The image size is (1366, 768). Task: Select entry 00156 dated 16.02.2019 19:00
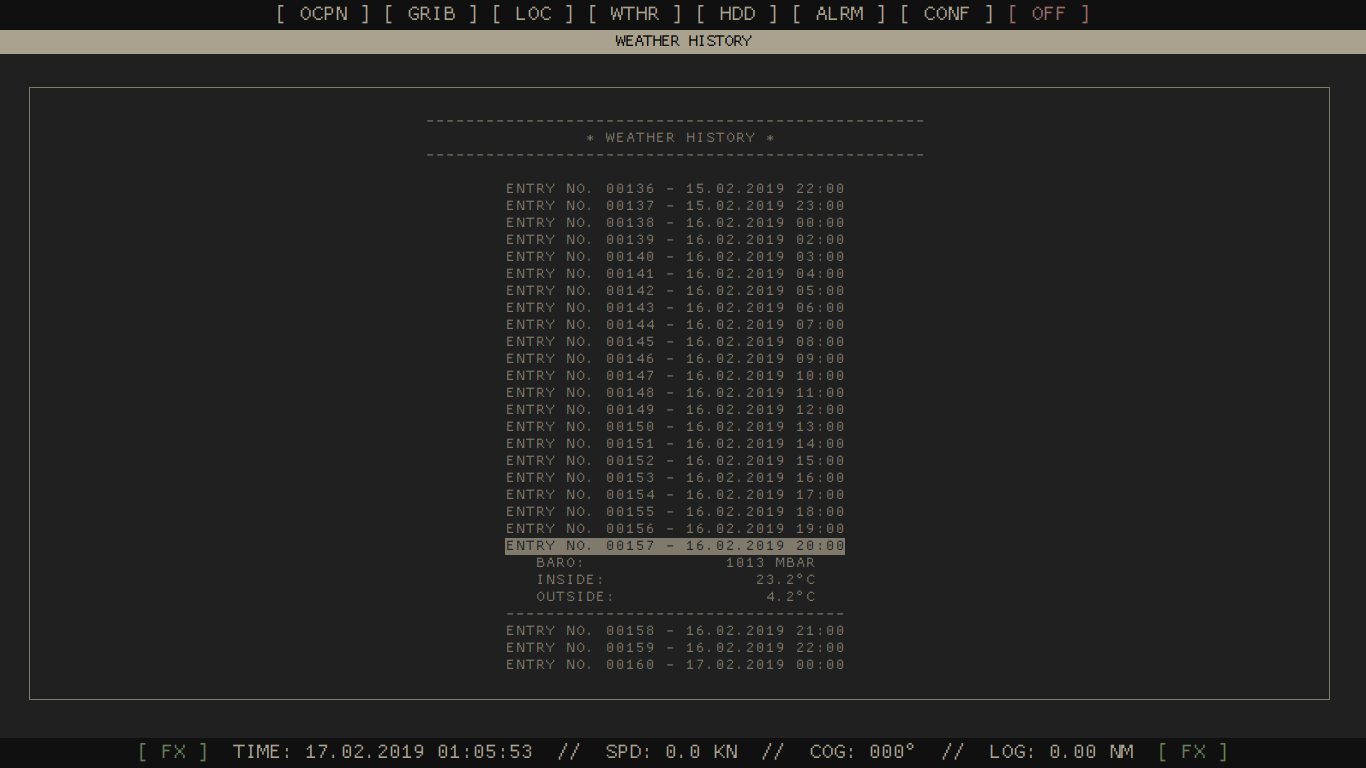point(675,529)
